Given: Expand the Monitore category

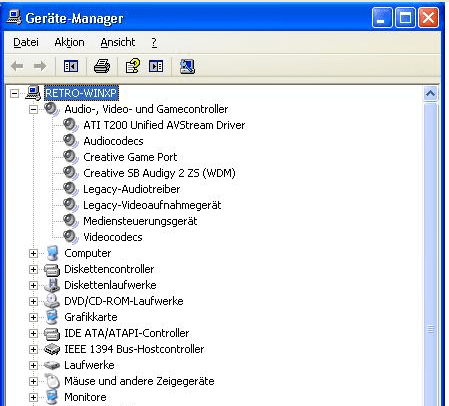Looking at the screenshot, I should click(33, 397).
